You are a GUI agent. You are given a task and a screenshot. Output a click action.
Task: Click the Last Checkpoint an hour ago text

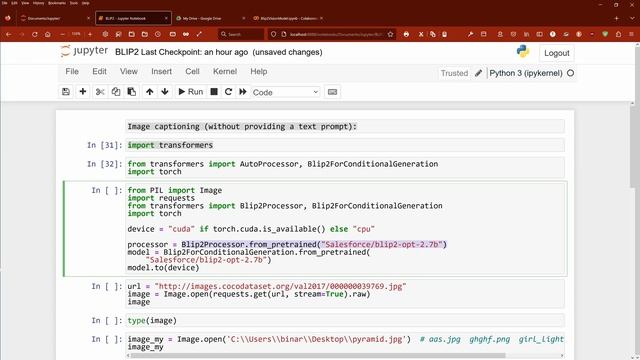point(194,52)
